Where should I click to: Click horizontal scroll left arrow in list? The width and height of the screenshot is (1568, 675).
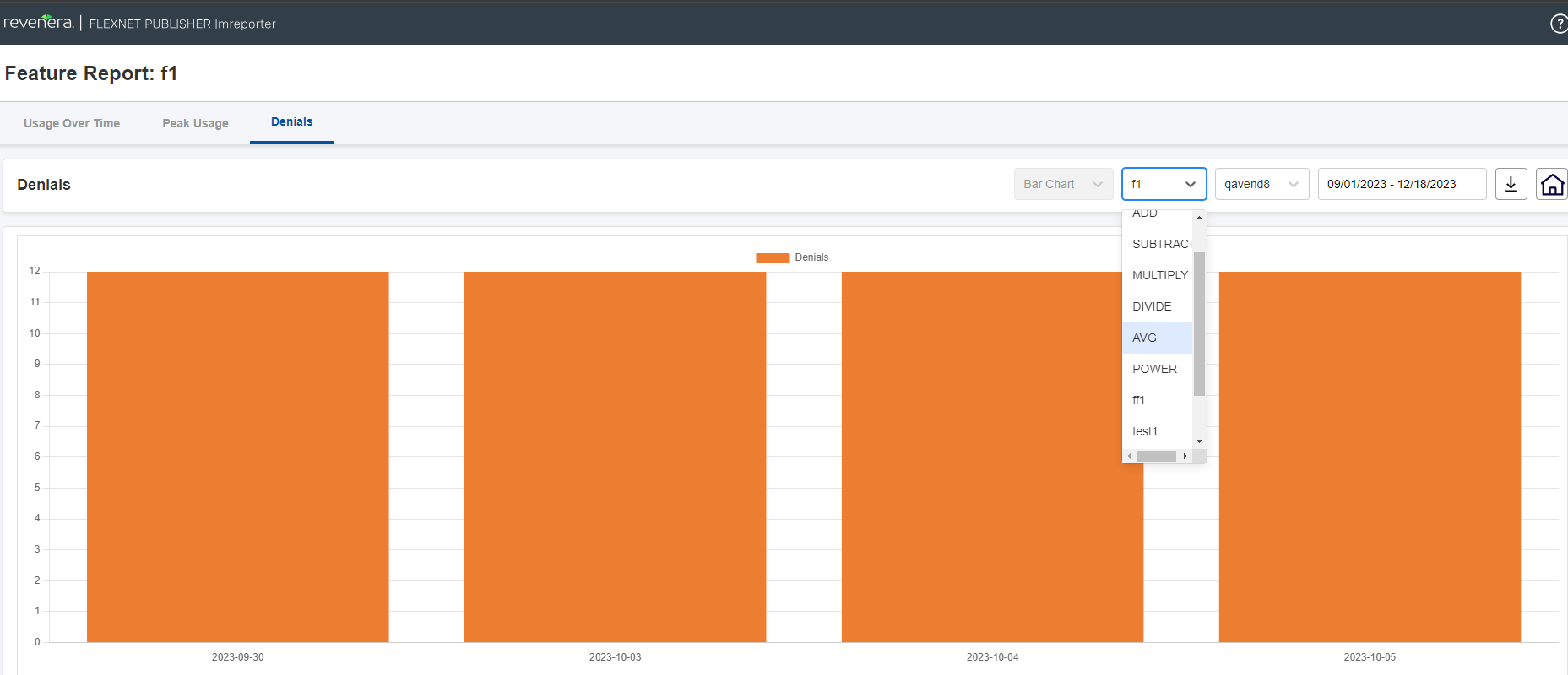[1129, 456]
